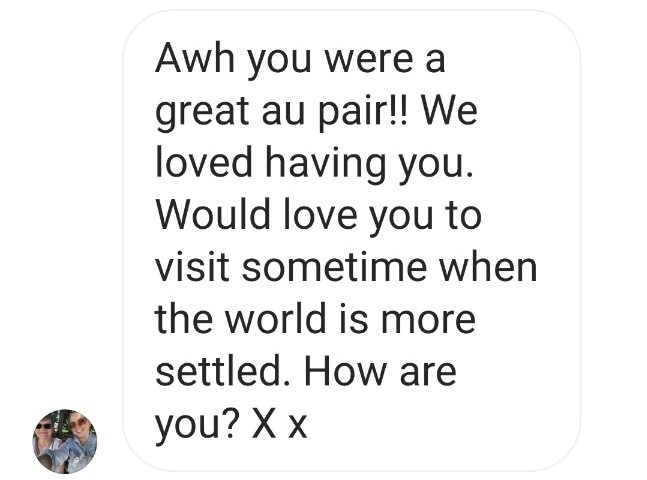Click the word "more" in the bubble
This screenshot has height=480, width=647.
[428, 320]
